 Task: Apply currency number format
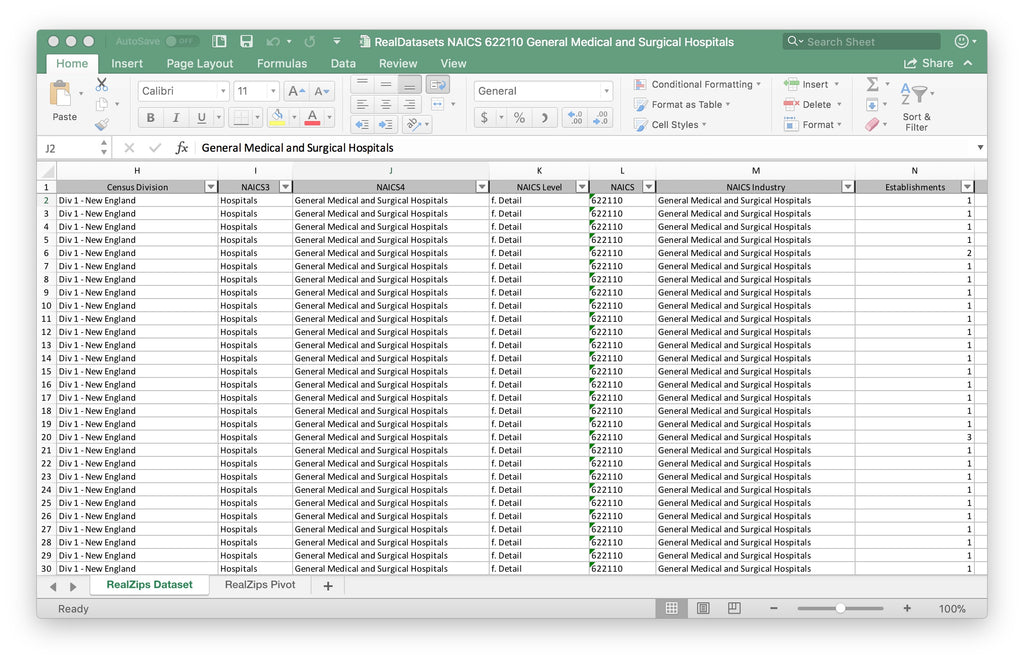(486, 118)
